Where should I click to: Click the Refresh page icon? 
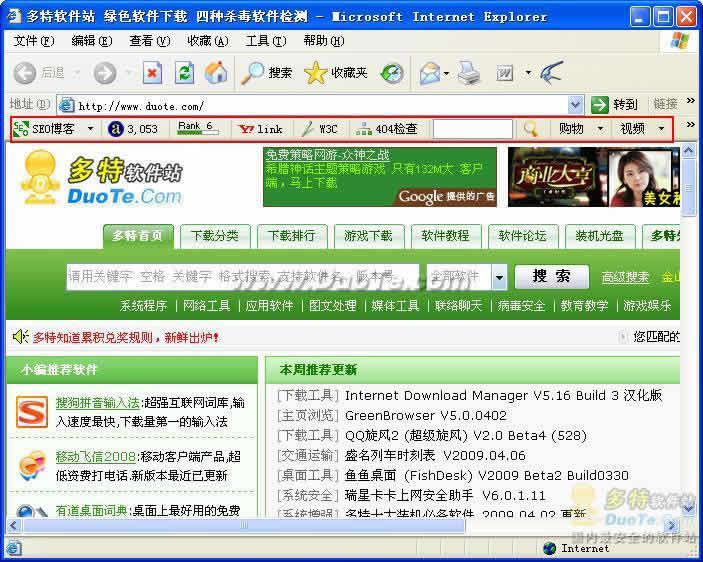click(x=184, y=72)
